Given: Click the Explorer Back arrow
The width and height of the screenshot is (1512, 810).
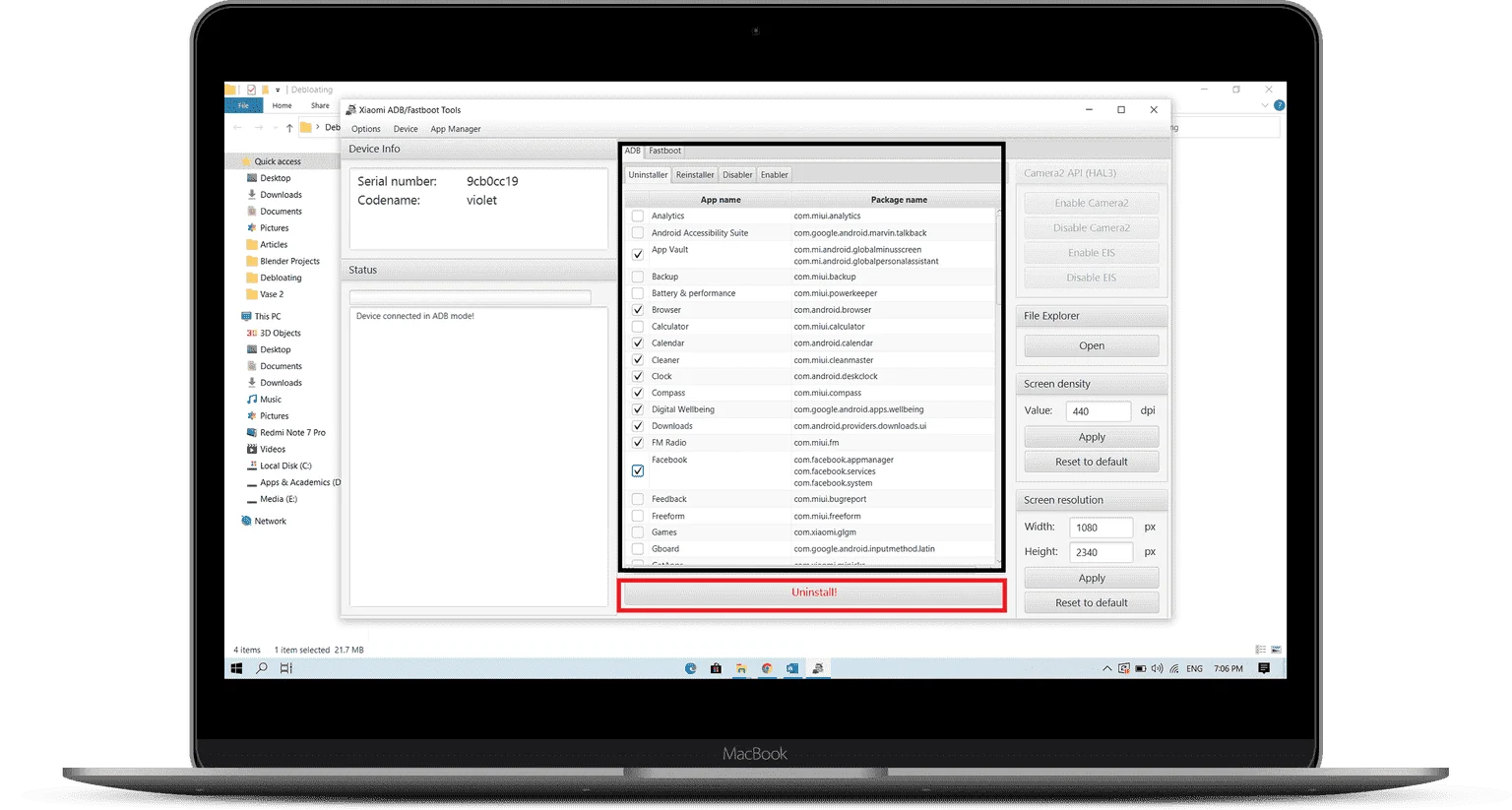Looking at the screenshot, I should (237, 127).
